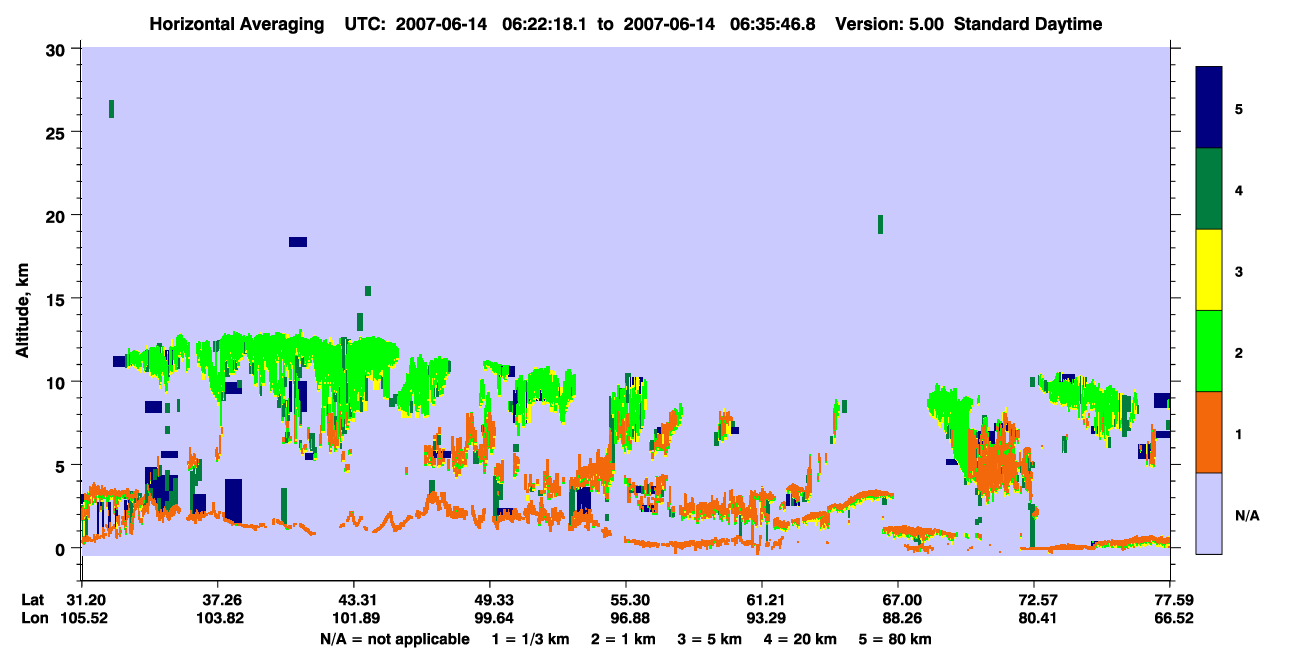The height and width of the screenshot is (667, 1300).
Task: Click the bright green level 2 colorbar segment
Action: [x=1209, y=351]
